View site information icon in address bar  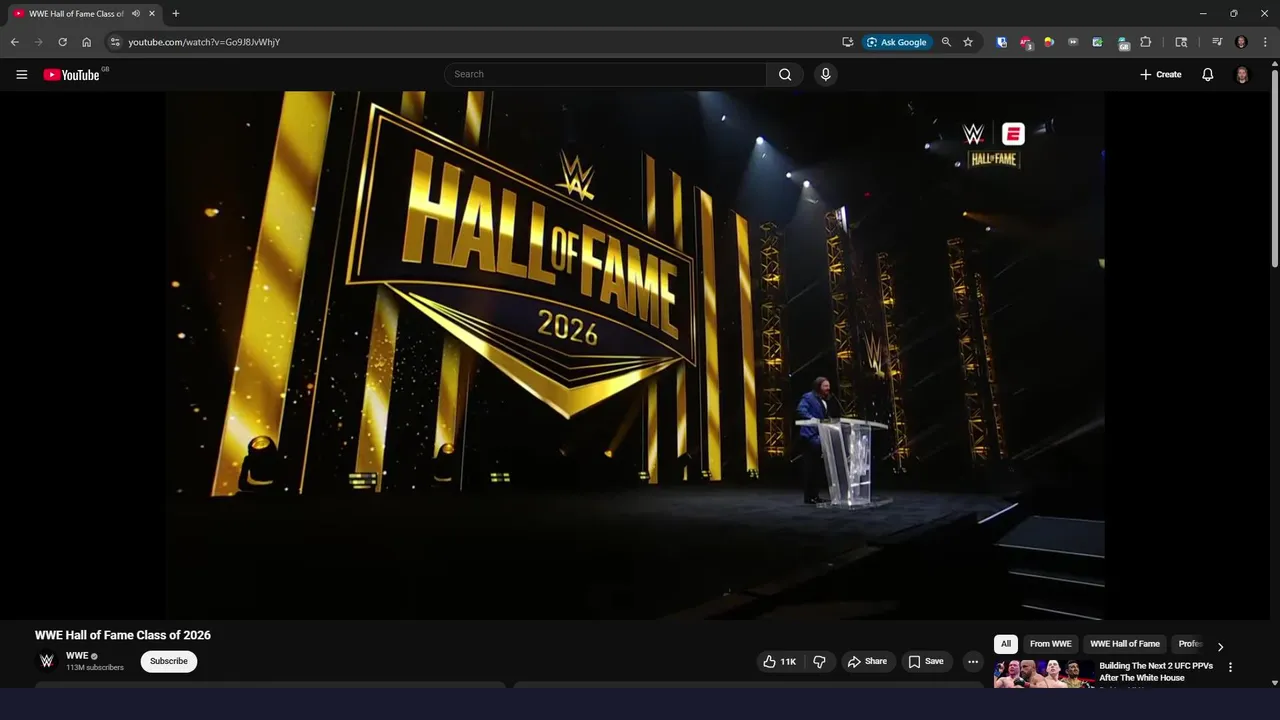click(x=115, y=42)
